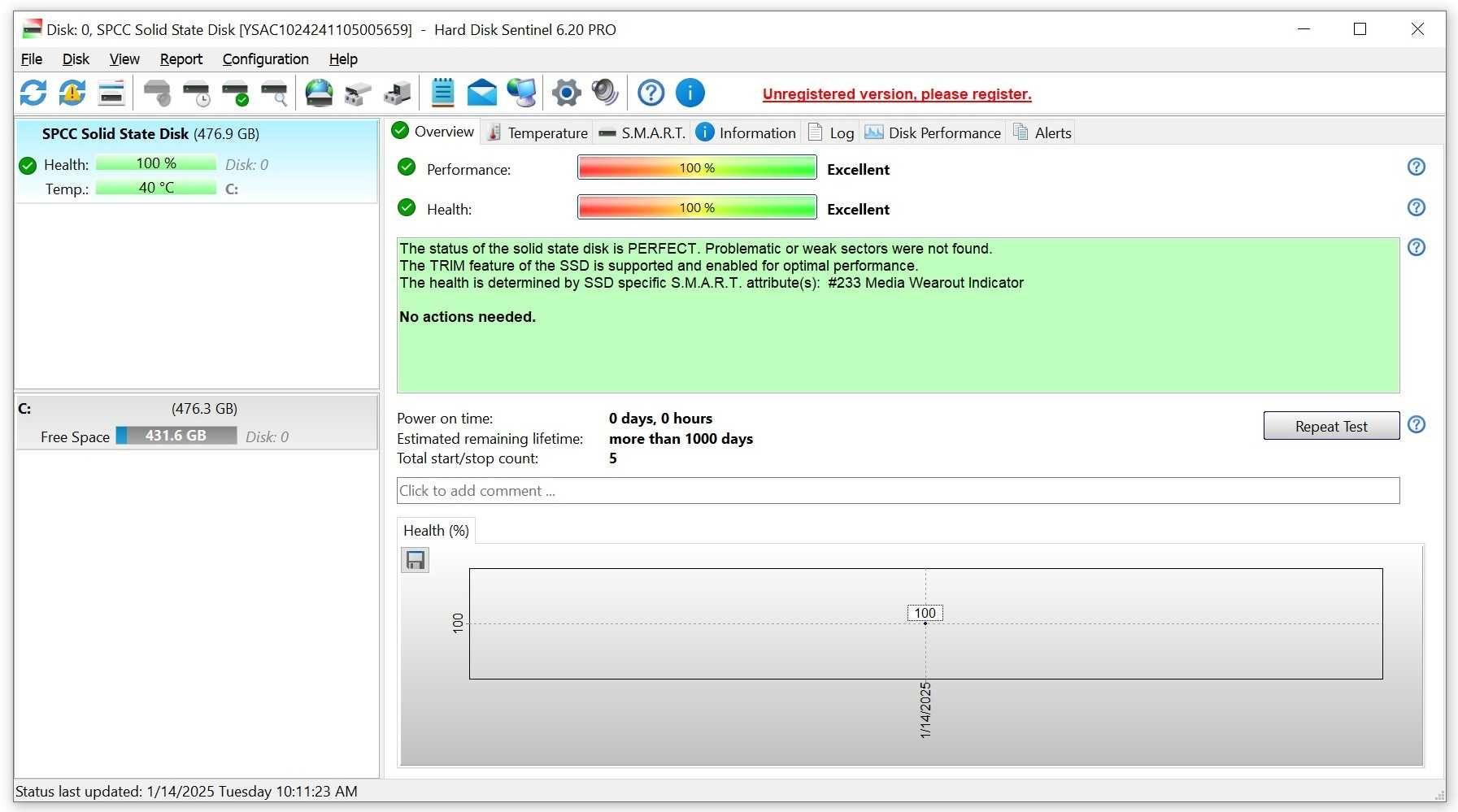The height and width of the screenshot is (812, 1458).
Task: Open the Help menu
Action: point(343,59)
